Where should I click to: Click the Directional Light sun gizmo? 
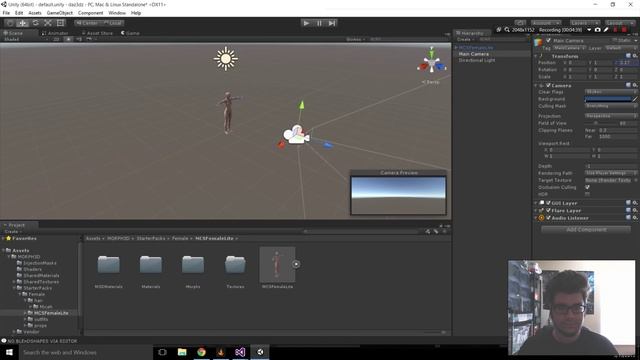coord(225,58)
